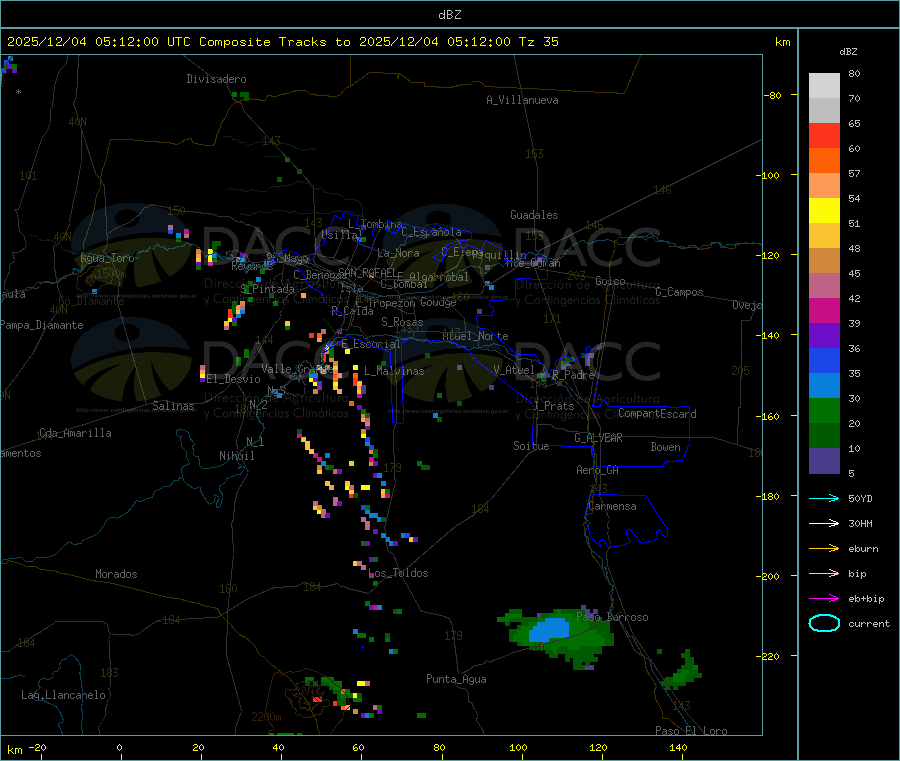Click the 'SAN_RAFAEL' city label

tap(367, 272)
